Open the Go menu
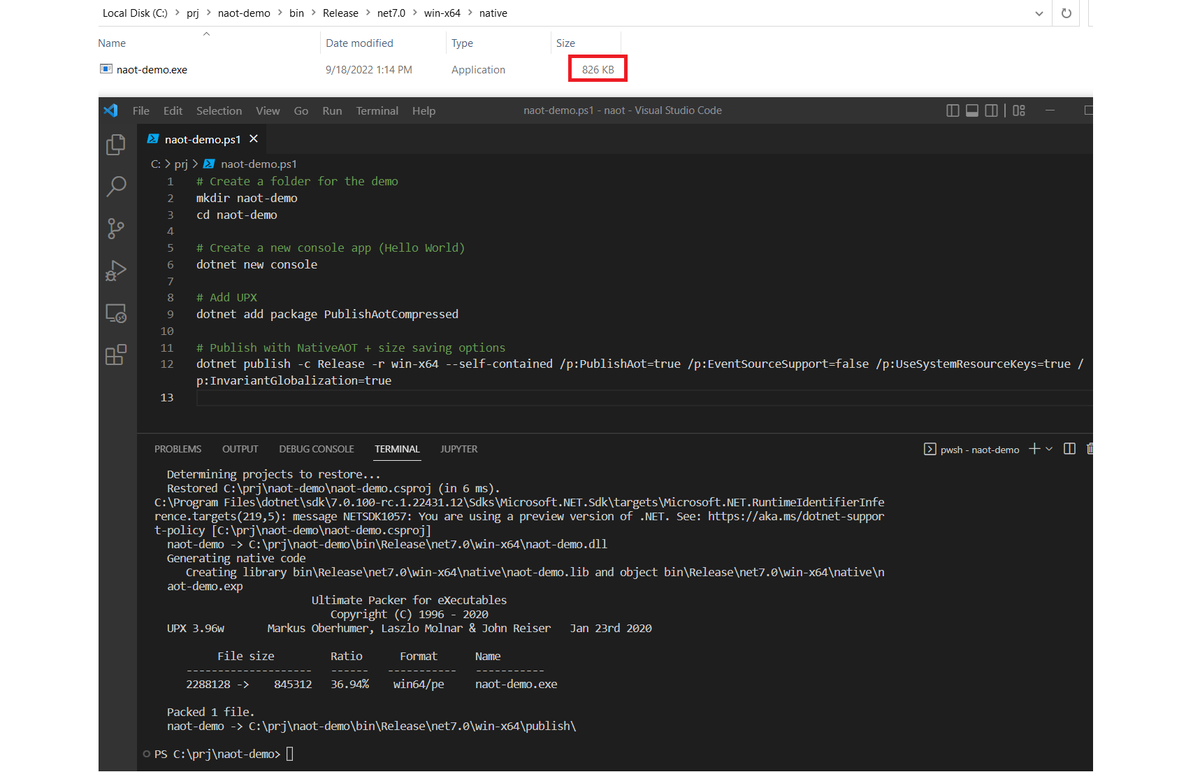The width and height of the screenshot is (1200, 772). click(x=301, y=111)
